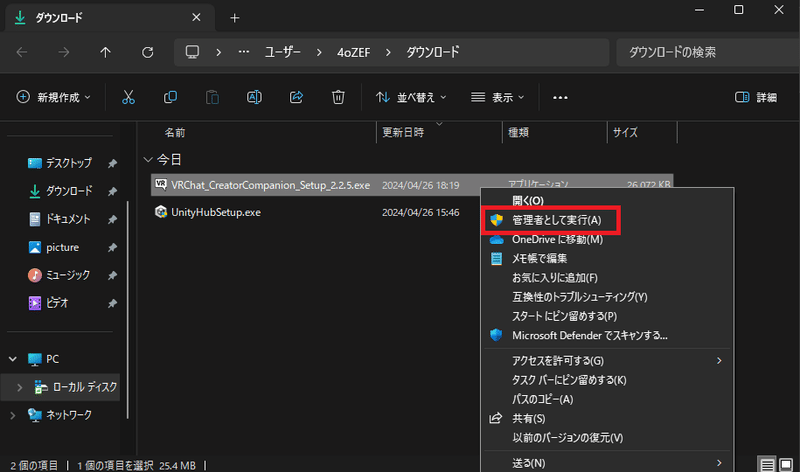Click the UnityHubSetup.exe file icon

(161, 212)
